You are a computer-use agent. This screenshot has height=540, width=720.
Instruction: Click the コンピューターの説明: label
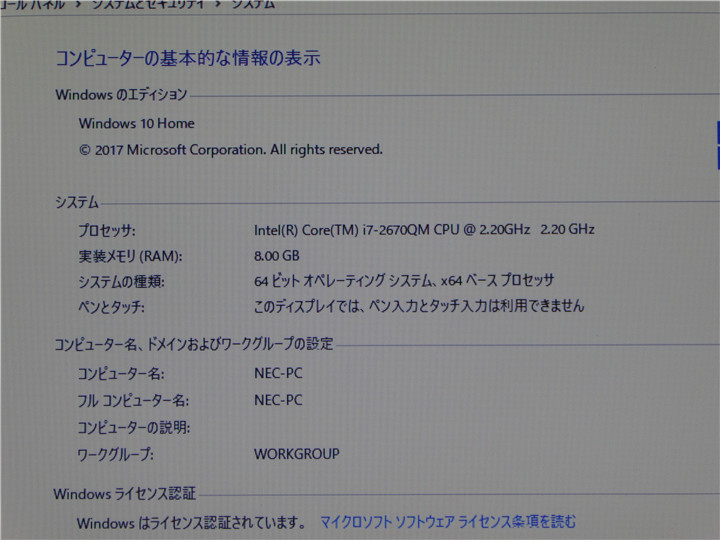[133, 428]
